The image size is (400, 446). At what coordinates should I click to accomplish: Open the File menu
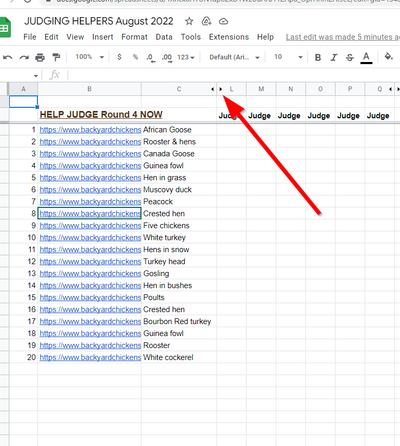30,37
